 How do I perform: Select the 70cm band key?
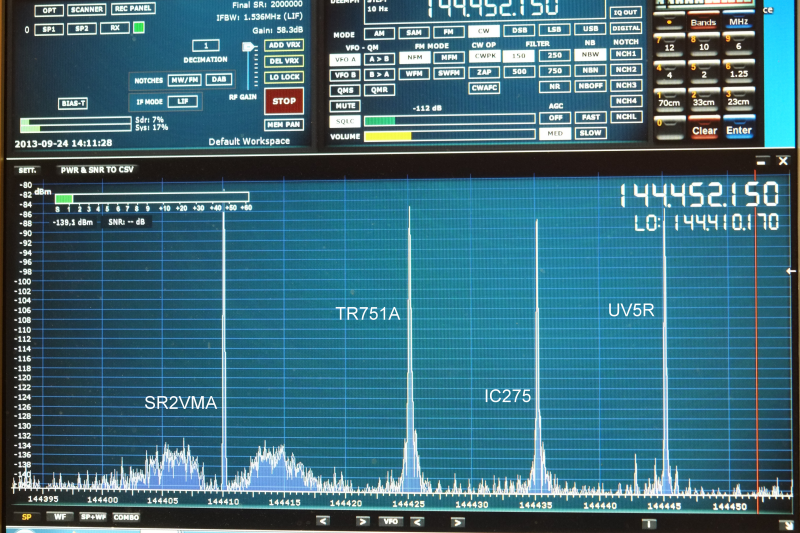coord(669,100)
